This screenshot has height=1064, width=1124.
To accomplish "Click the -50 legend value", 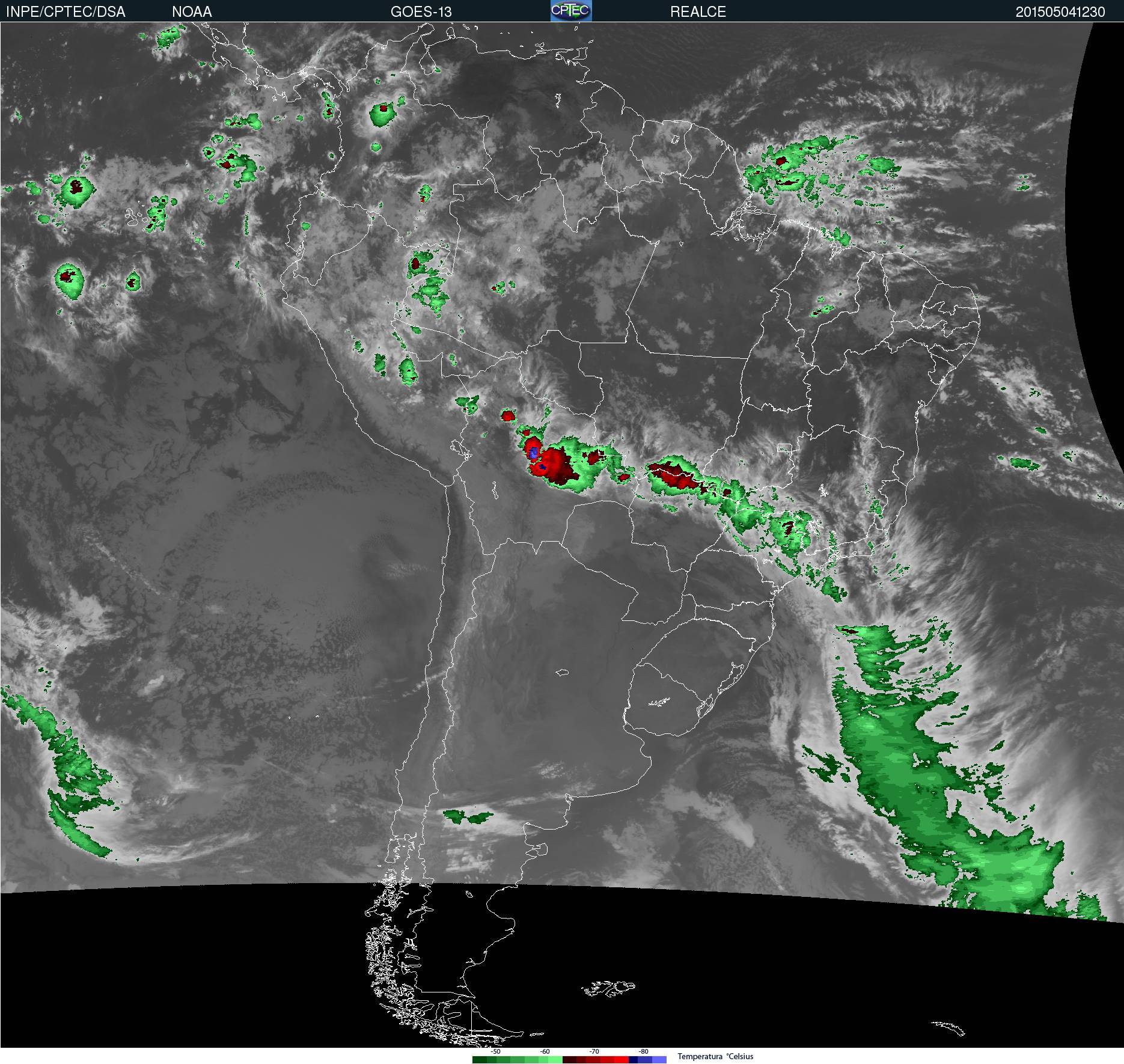I will (495, 1051).
